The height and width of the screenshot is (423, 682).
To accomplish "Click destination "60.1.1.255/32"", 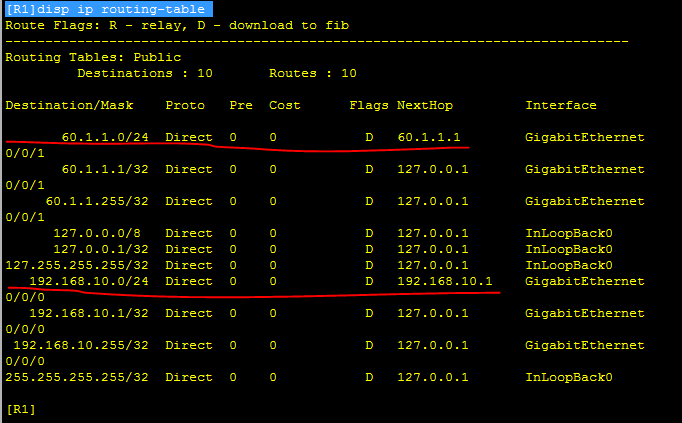I will 97,201.
